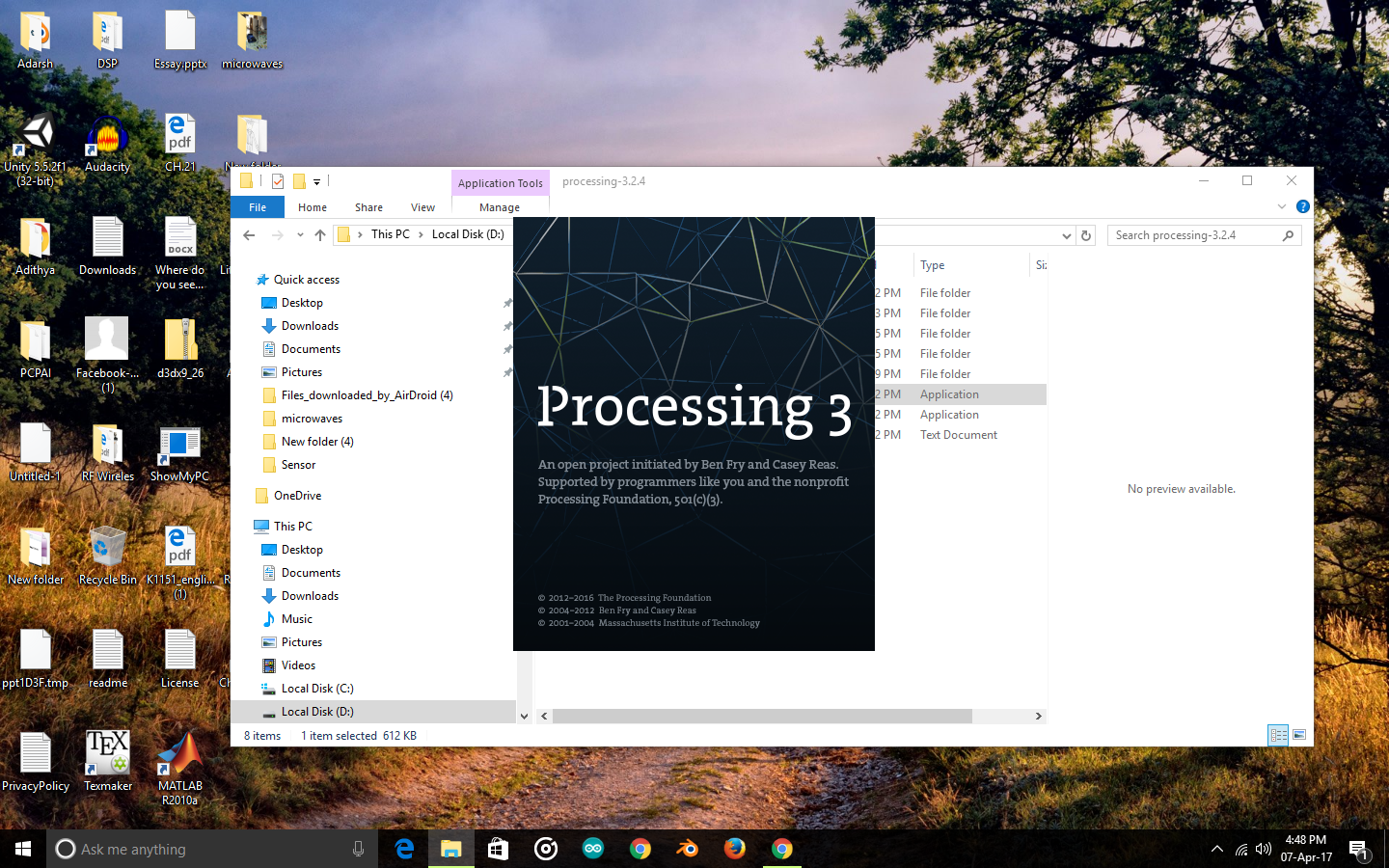Open the Action Center notifications icon
The height and width of the screenshot is (868, 1389).
1359,850
